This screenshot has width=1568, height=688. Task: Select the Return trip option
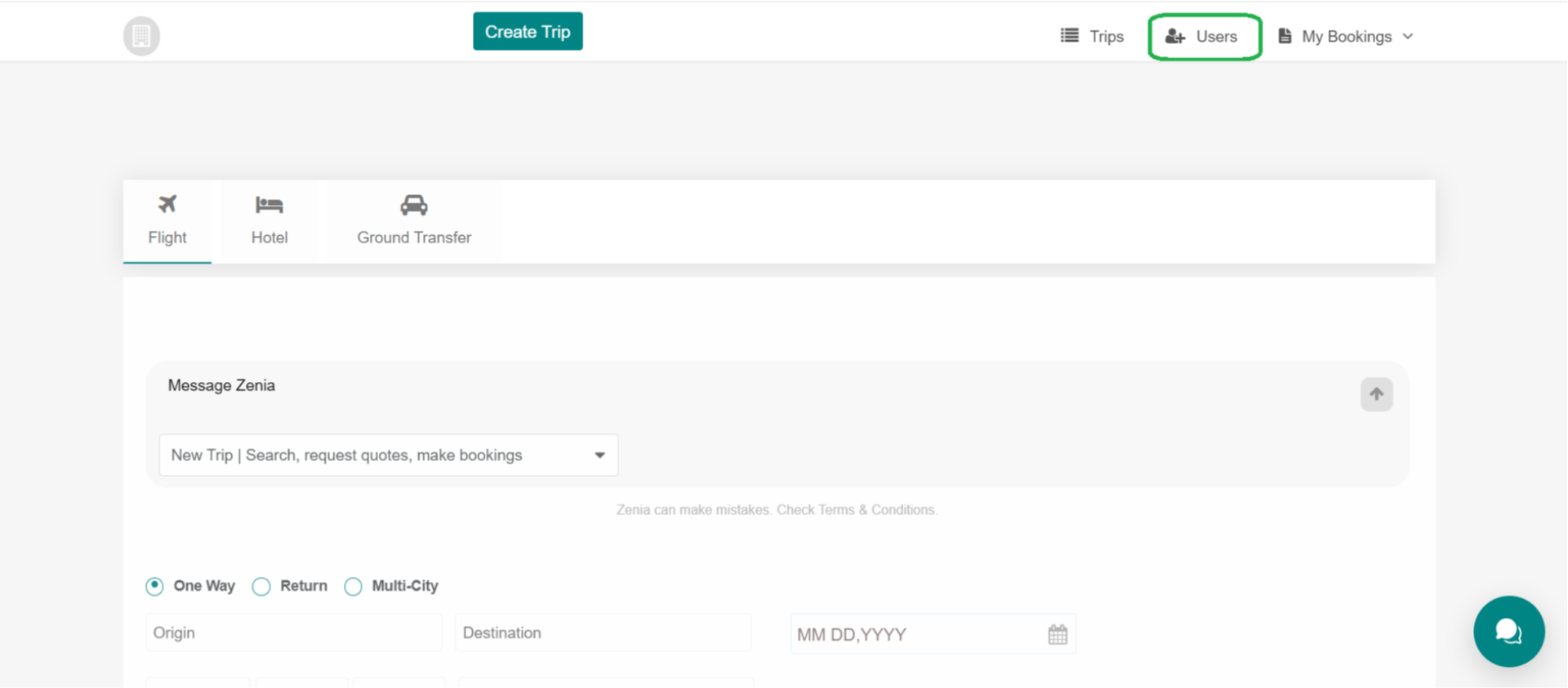[x=261, y=587]
